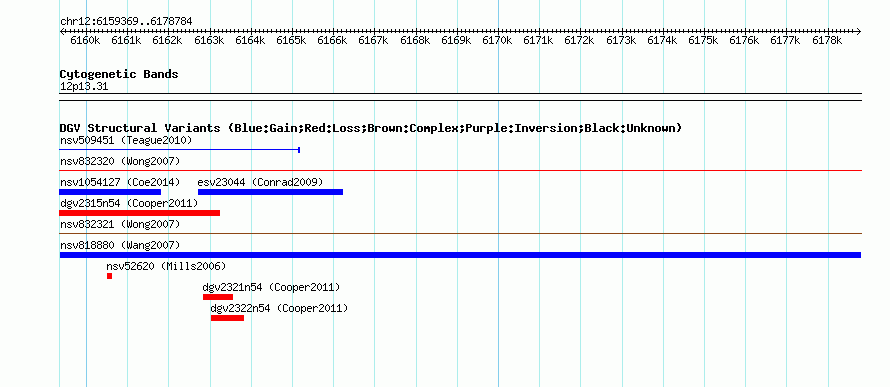The height and width of the screenshot is (387, 890).
Task: Click the 6165k ruler position
Action: [292, 40]
